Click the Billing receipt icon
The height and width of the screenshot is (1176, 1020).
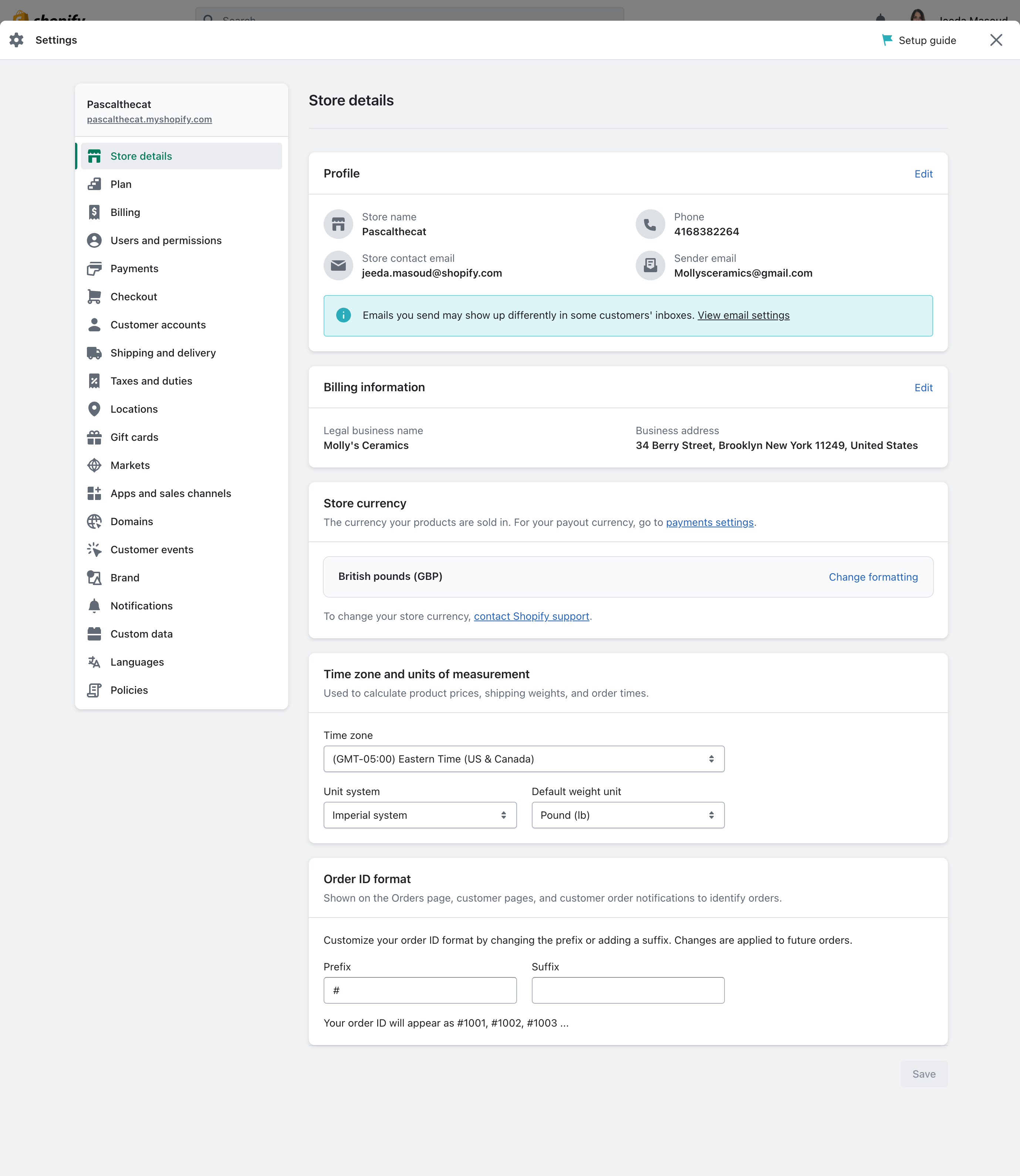point(94,212)
